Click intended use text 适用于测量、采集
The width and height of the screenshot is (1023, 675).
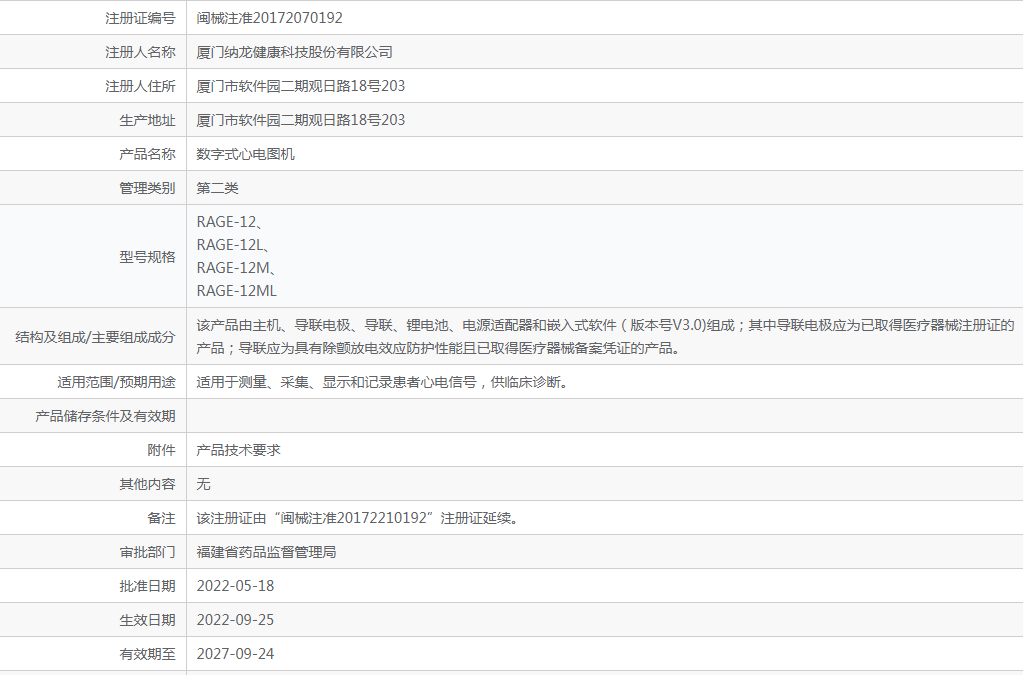[383, 382]
